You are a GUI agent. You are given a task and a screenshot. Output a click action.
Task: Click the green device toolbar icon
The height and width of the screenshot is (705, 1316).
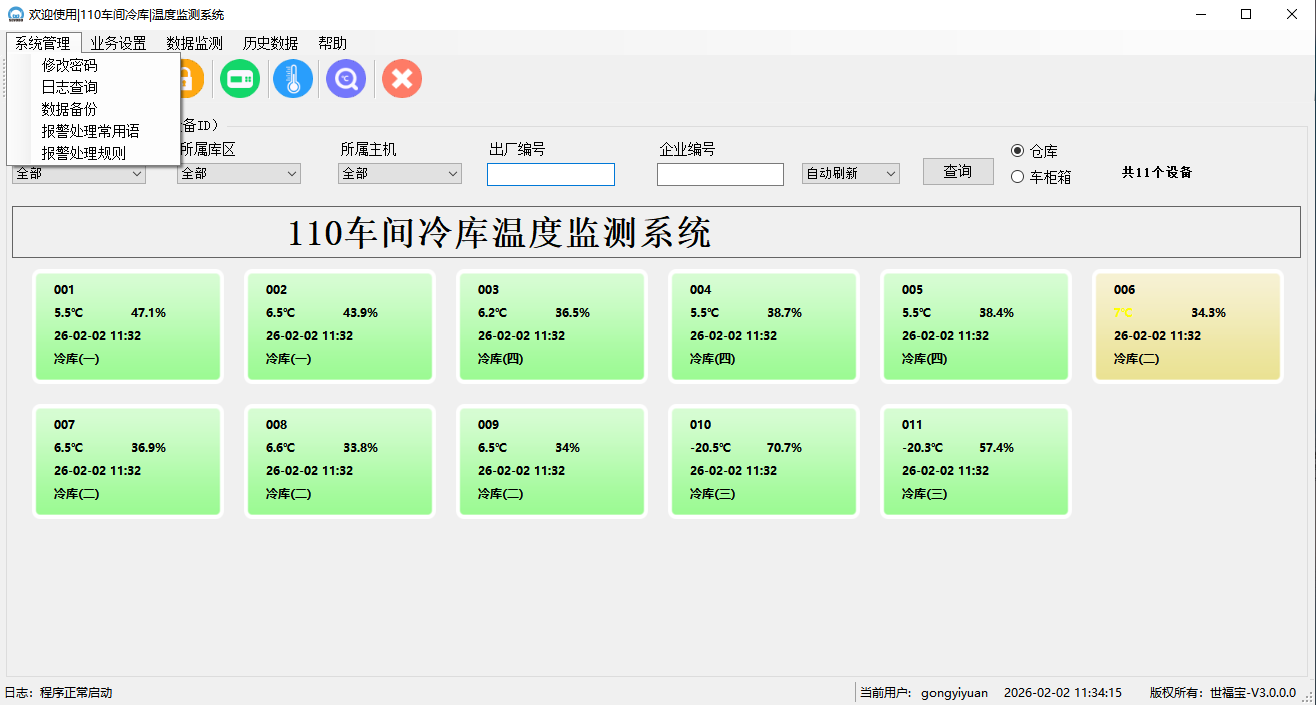pyautogui.click(x=240, y=78)
